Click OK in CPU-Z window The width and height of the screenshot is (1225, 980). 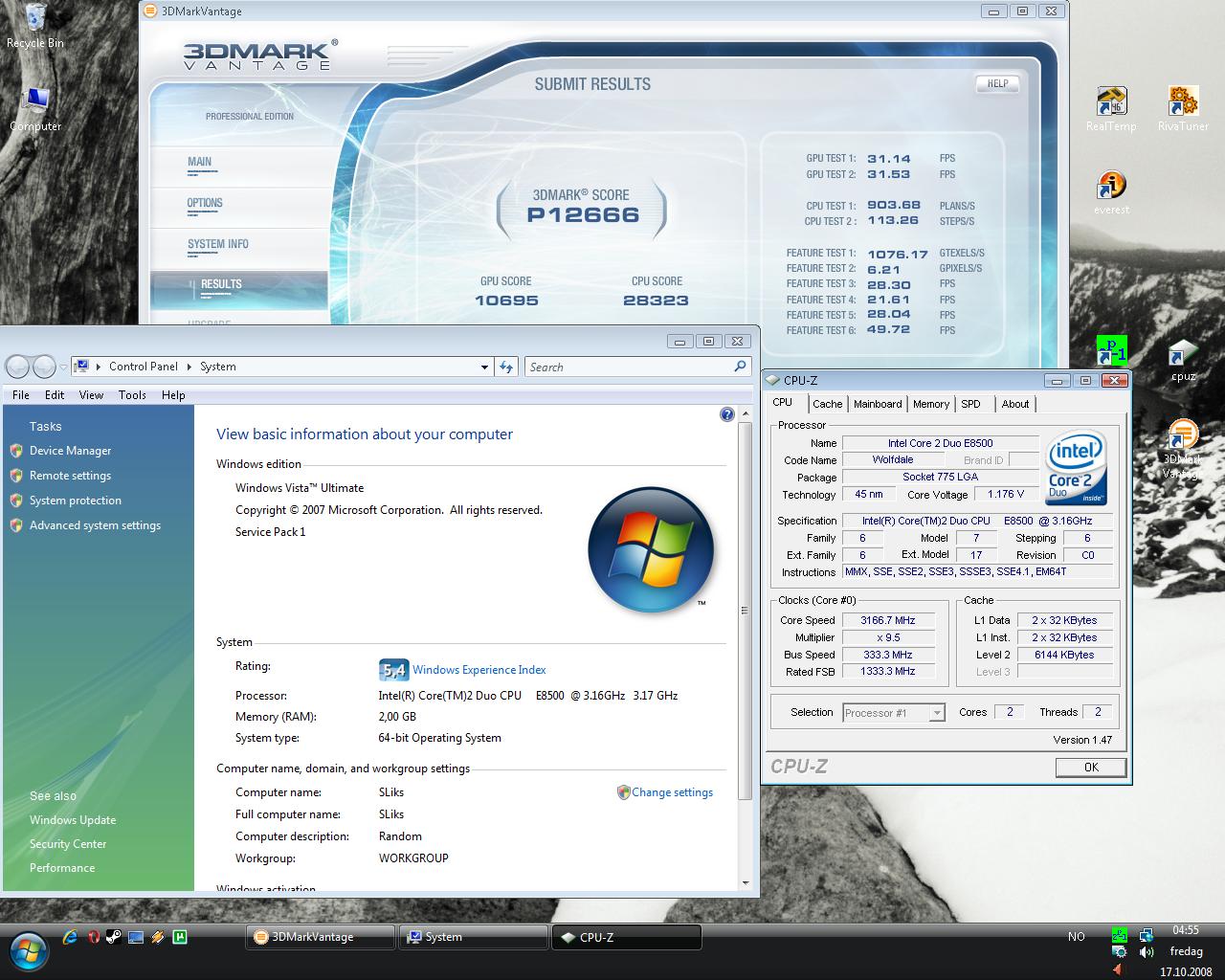(x=1091, y=768)
